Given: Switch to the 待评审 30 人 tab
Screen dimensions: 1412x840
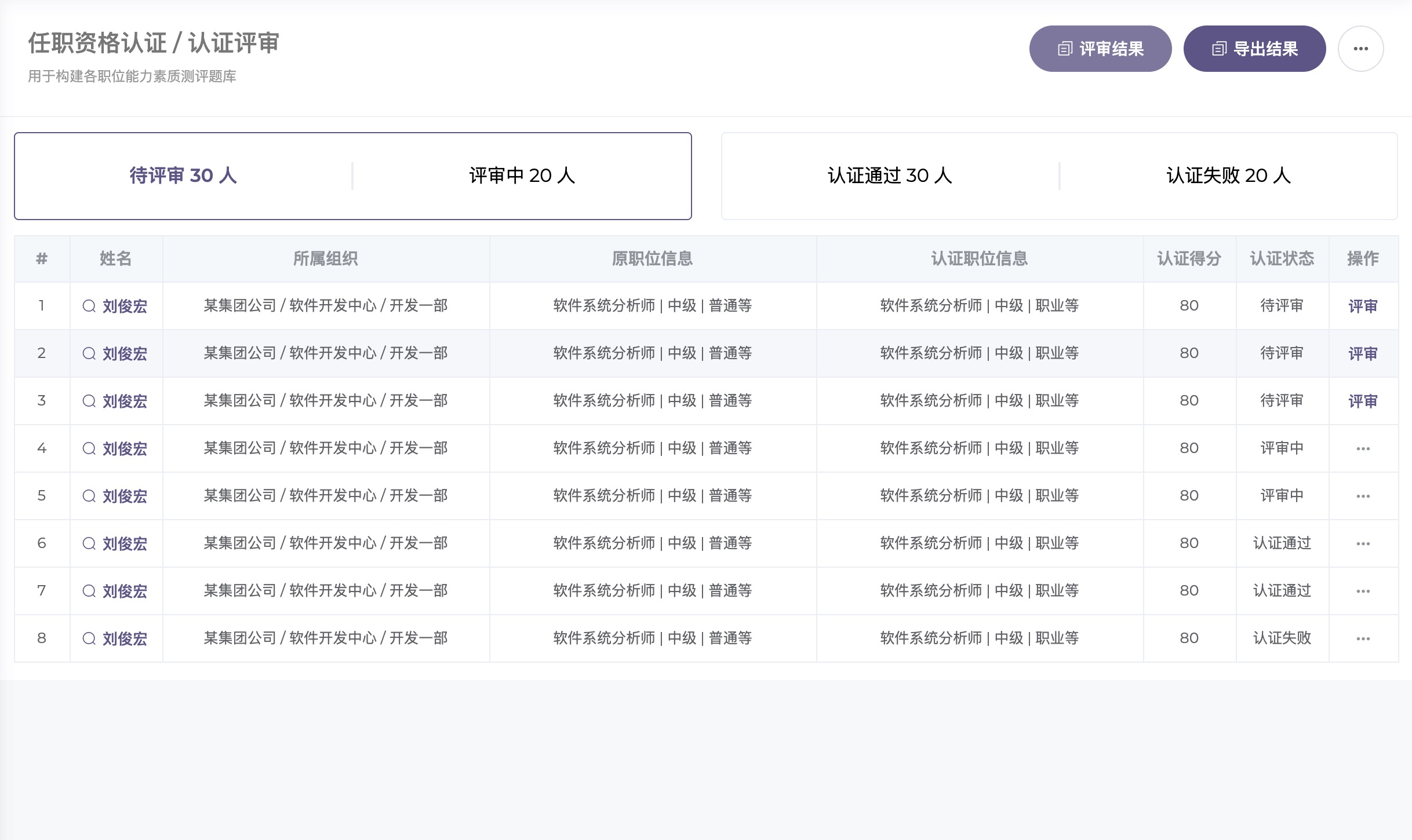Looking at the screenshot, I should (x=183, y=176).
